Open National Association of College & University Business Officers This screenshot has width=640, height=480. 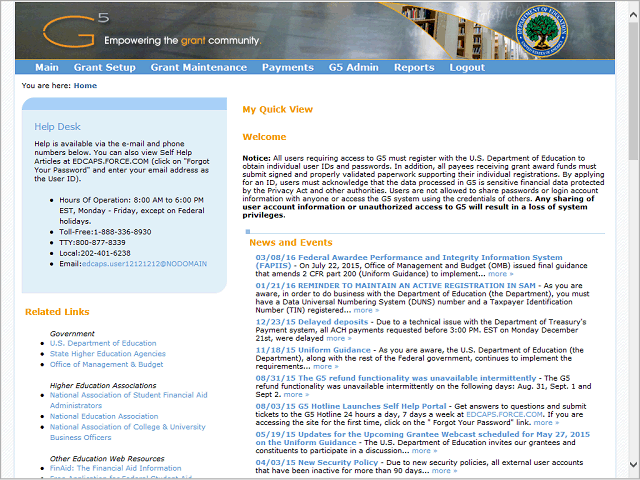[128, 432]
